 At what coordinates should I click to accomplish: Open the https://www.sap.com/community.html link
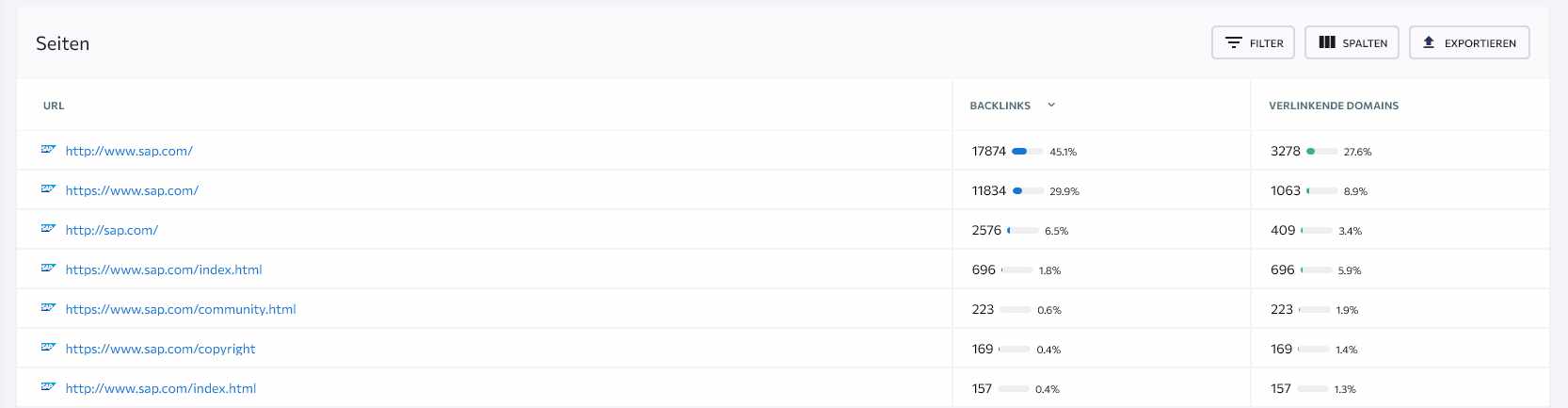pos(181,309)
